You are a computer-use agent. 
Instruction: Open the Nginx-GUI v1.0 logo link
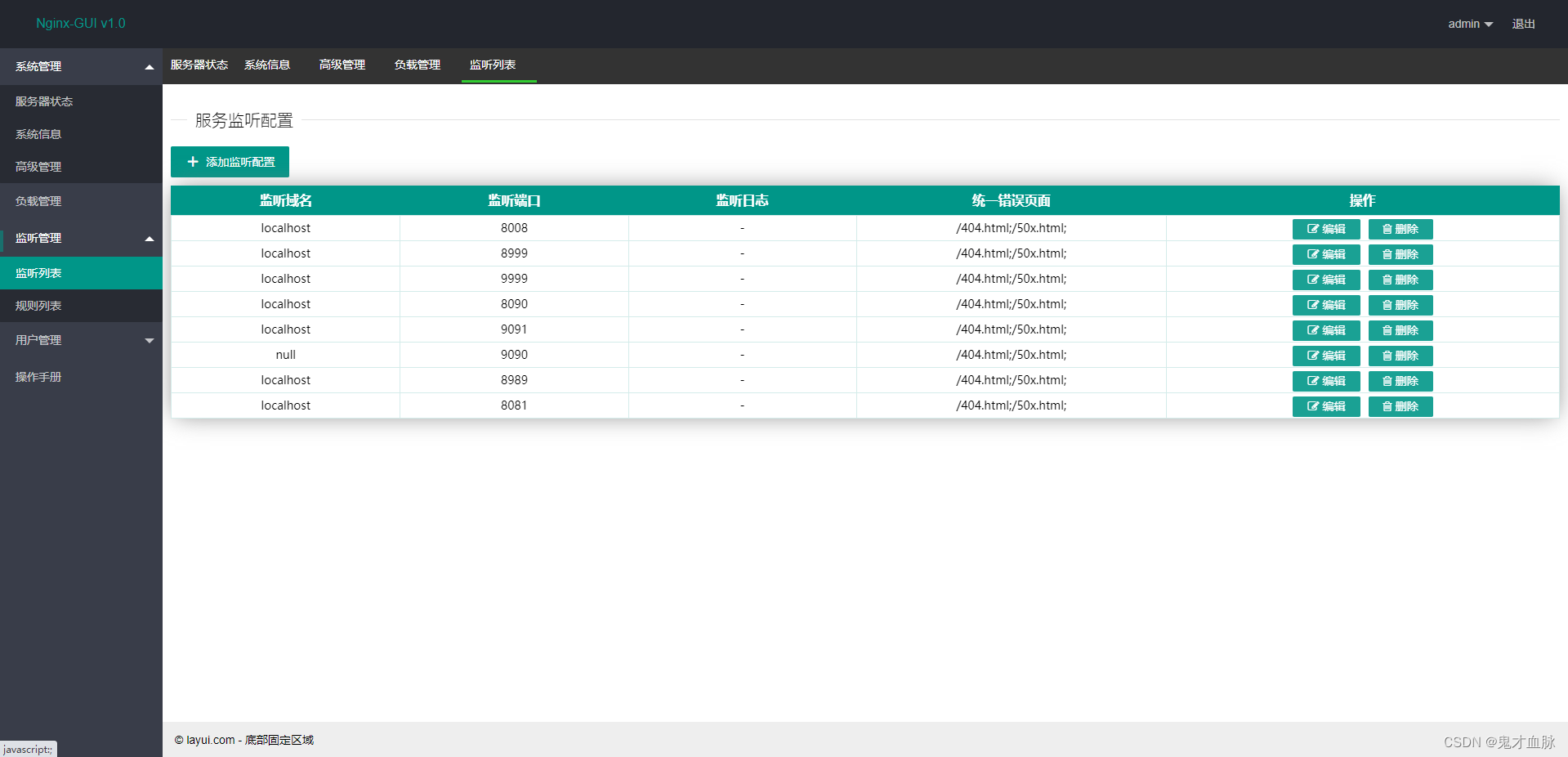(81, 23)
